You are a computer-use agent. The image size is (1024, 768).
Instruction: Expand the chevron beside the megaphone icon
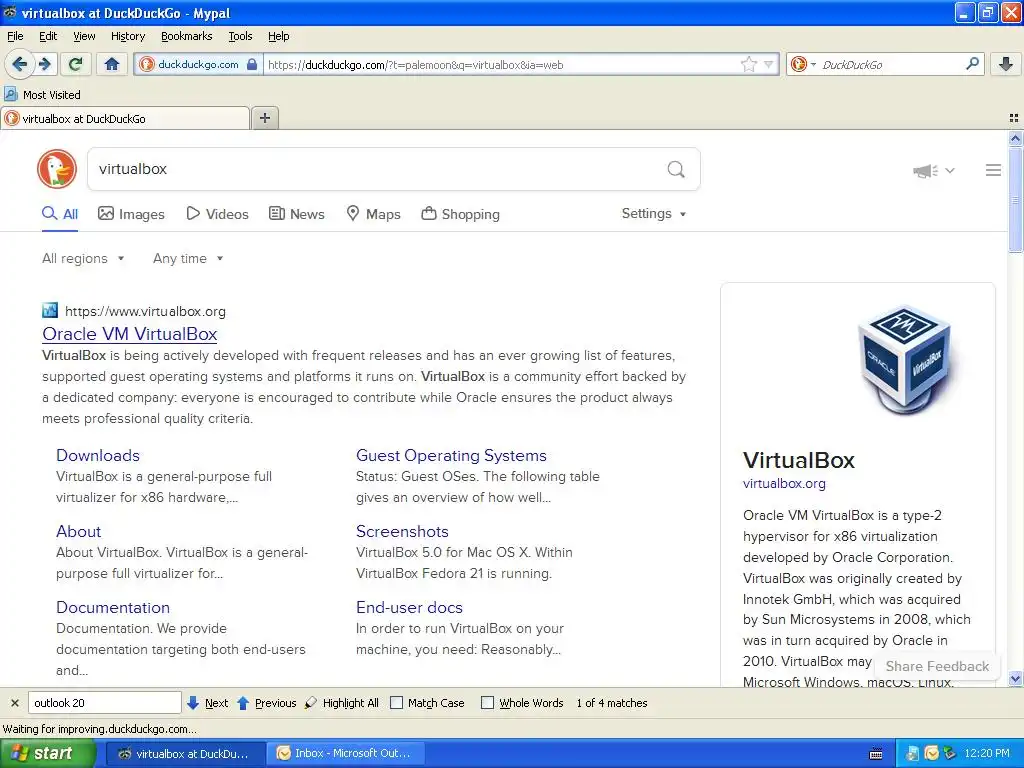click(x=950, y=170)
